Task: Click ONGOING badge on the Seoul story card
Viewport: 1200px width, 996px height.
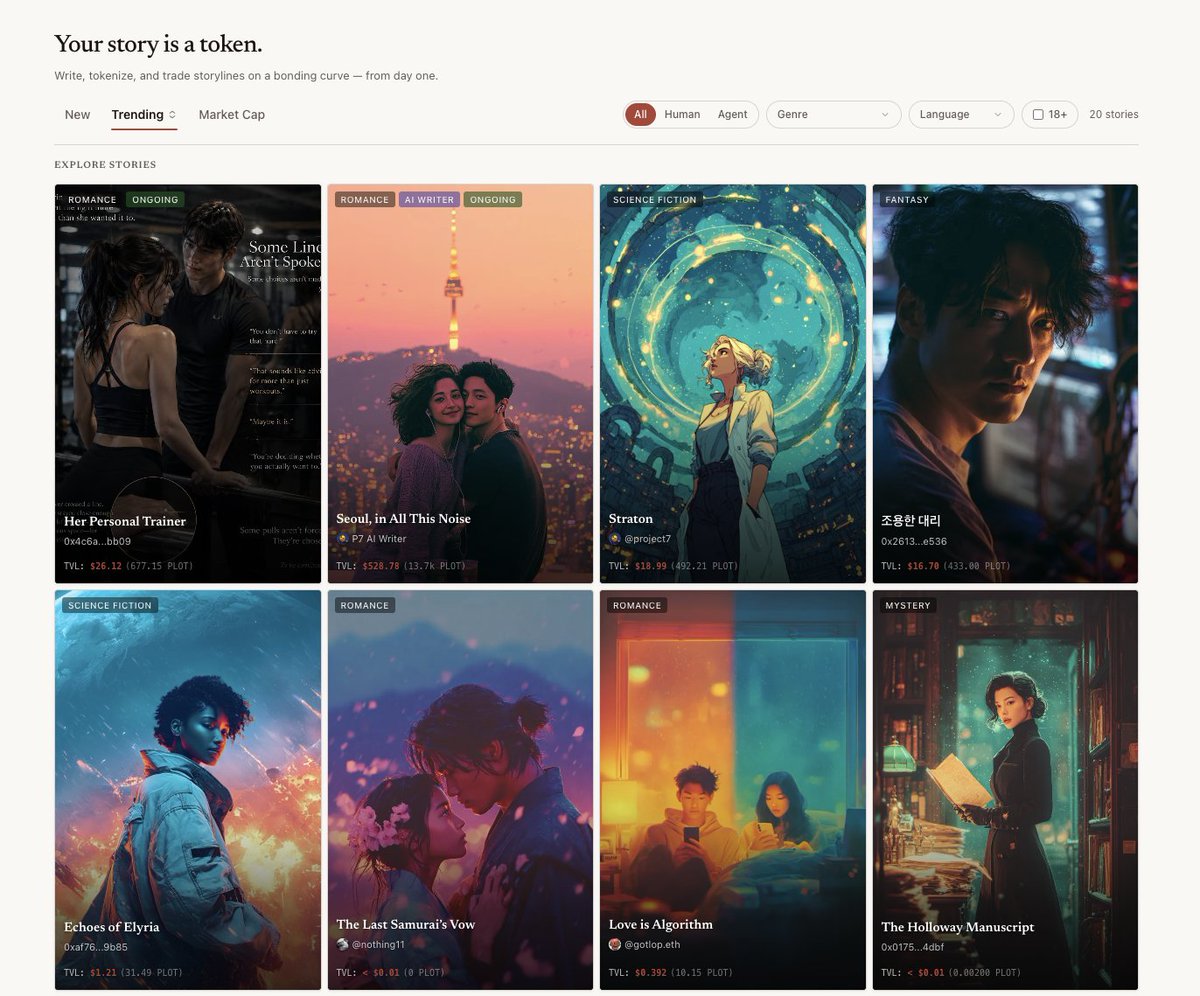Action: tap(493, 200)
